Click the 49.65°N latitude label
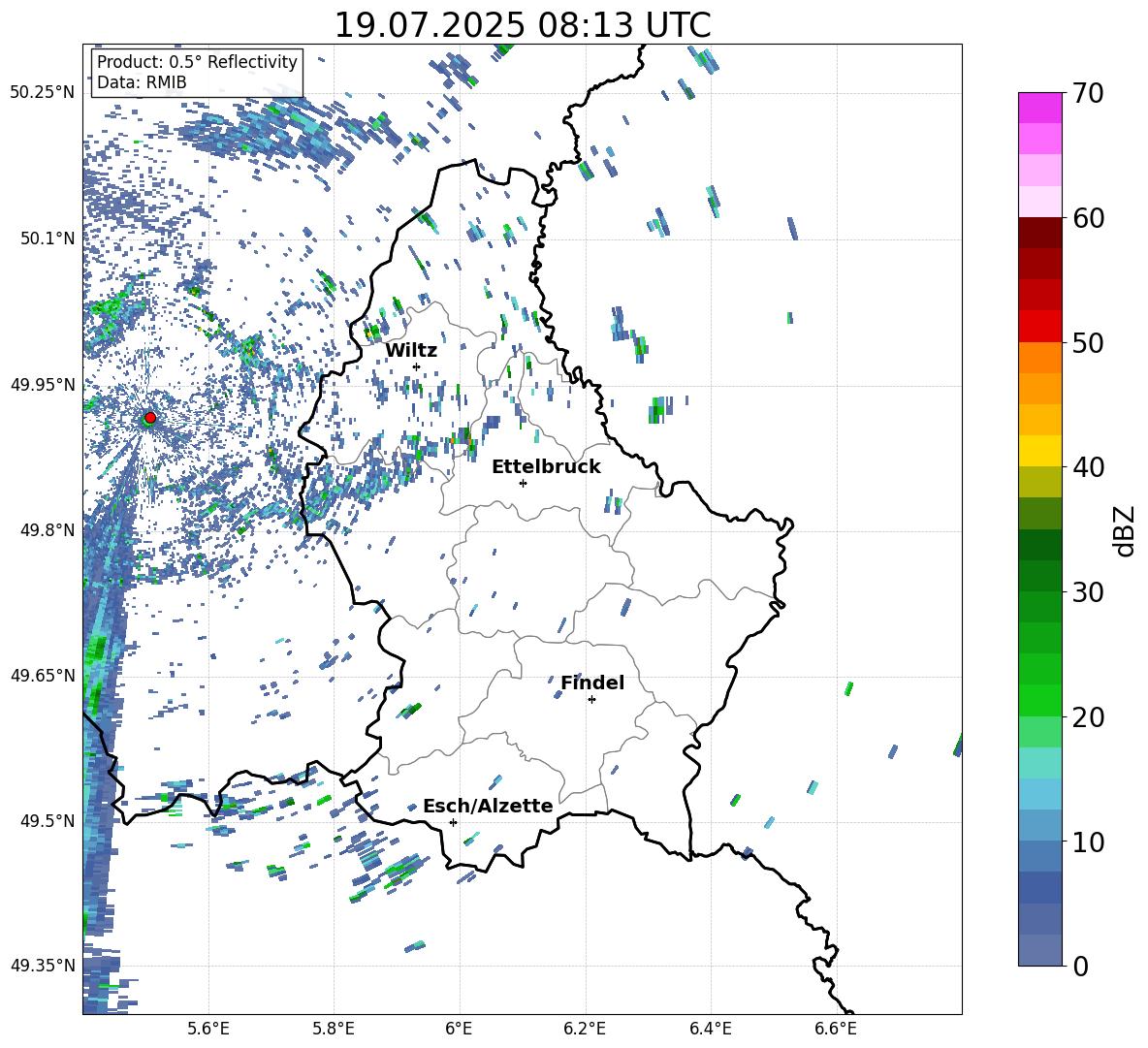 click(x=43, y=675)
